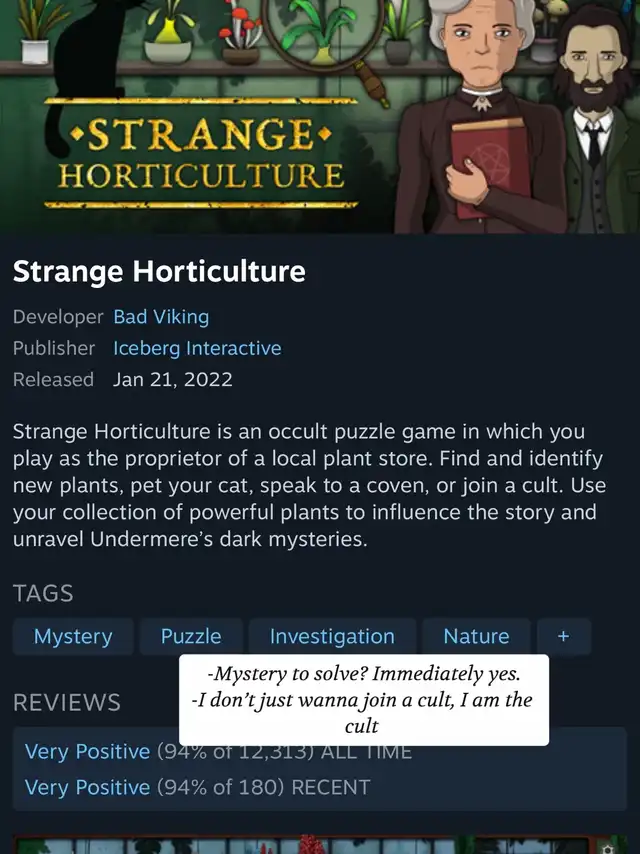Open the game screenshot thumbnail at bottom
This screenshot has width=640, height=854.
click(320, 844)
